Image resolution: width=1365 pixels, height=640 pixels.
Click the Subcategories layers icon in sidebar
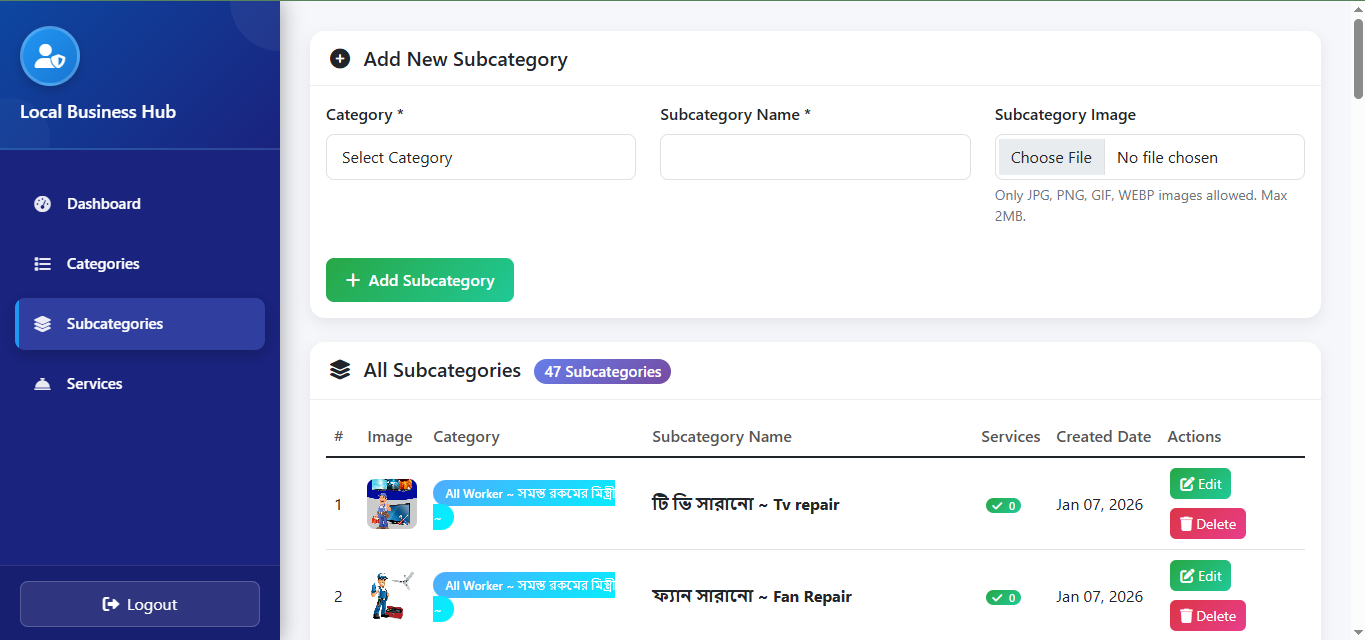pyautogui.click(x=42, y=324)
